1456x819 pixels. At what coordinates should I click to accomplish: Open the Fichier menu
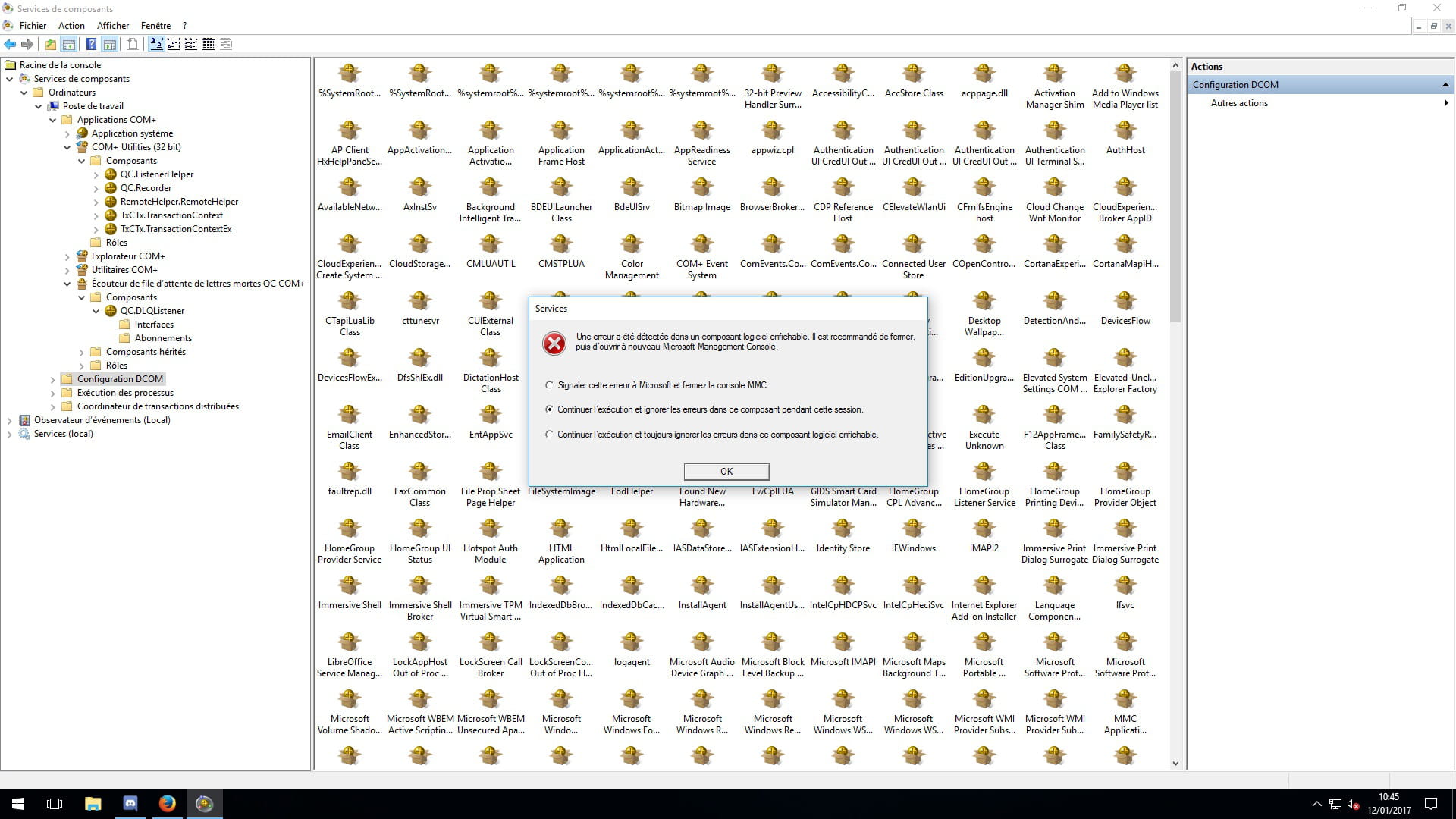33,25
